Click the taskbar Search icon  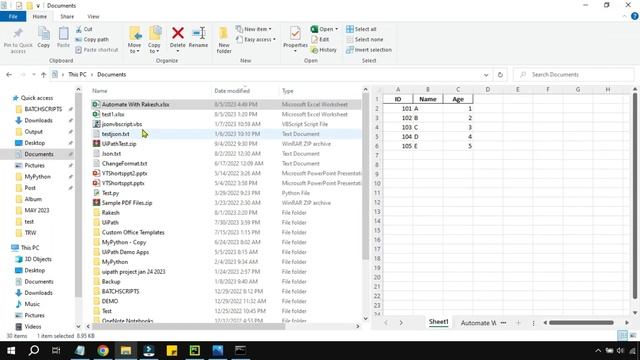click(x=34, y=350)
